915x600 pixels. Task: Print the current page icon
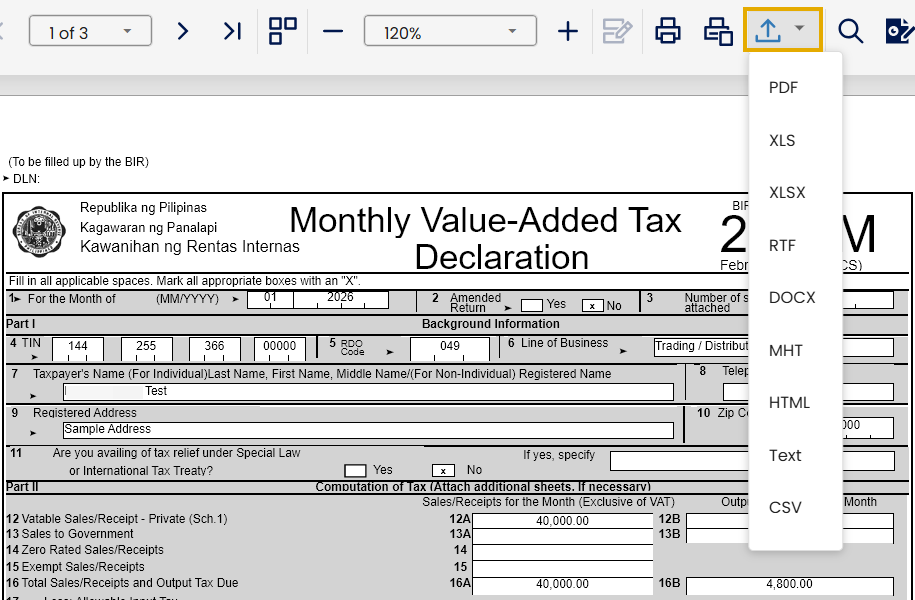click(718, 31)
